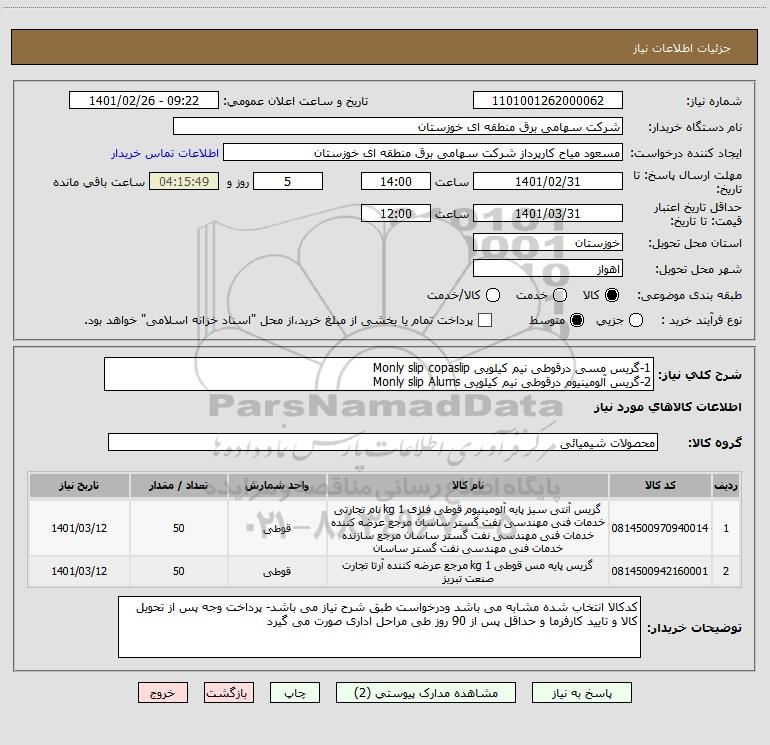Open the اطلاعات تماس خریدار link
770x745 pixels.
coord(165,153)
